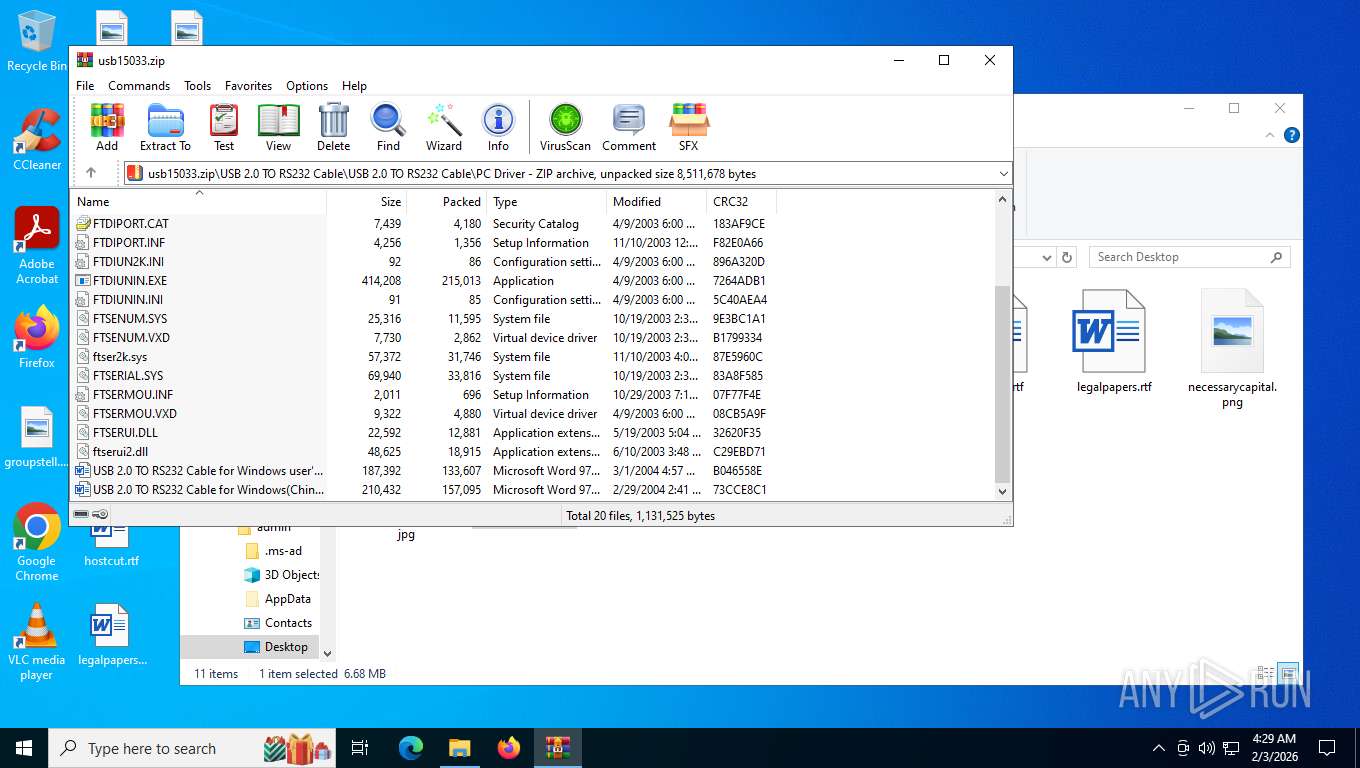This screenshot has height=768, width=1360.
Task: Click the key icon in status bar
Action: (x=100, y=514)
